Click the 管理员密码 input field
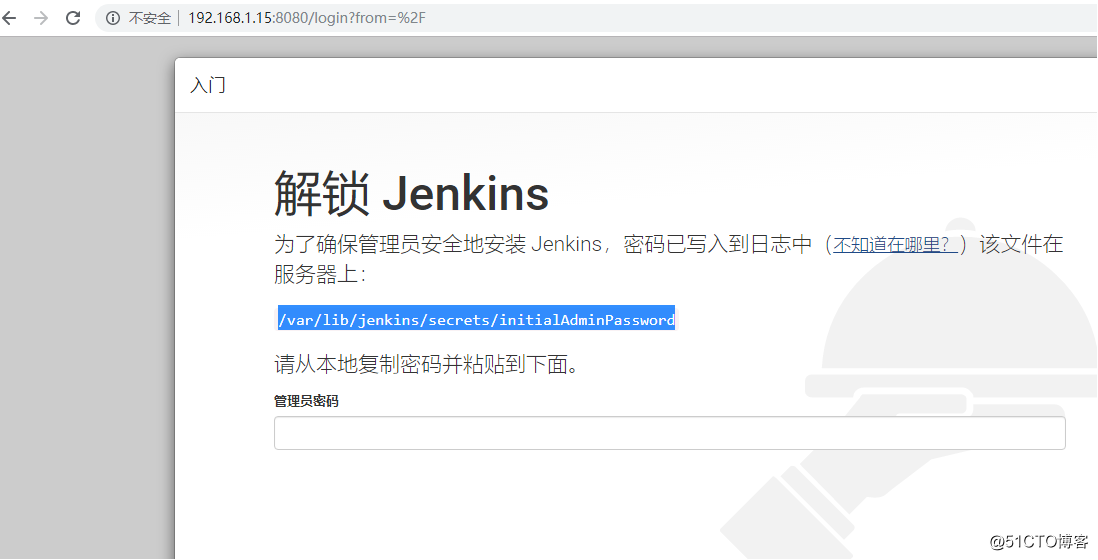Screen dimensions: 1098x560 pos(669,433)
